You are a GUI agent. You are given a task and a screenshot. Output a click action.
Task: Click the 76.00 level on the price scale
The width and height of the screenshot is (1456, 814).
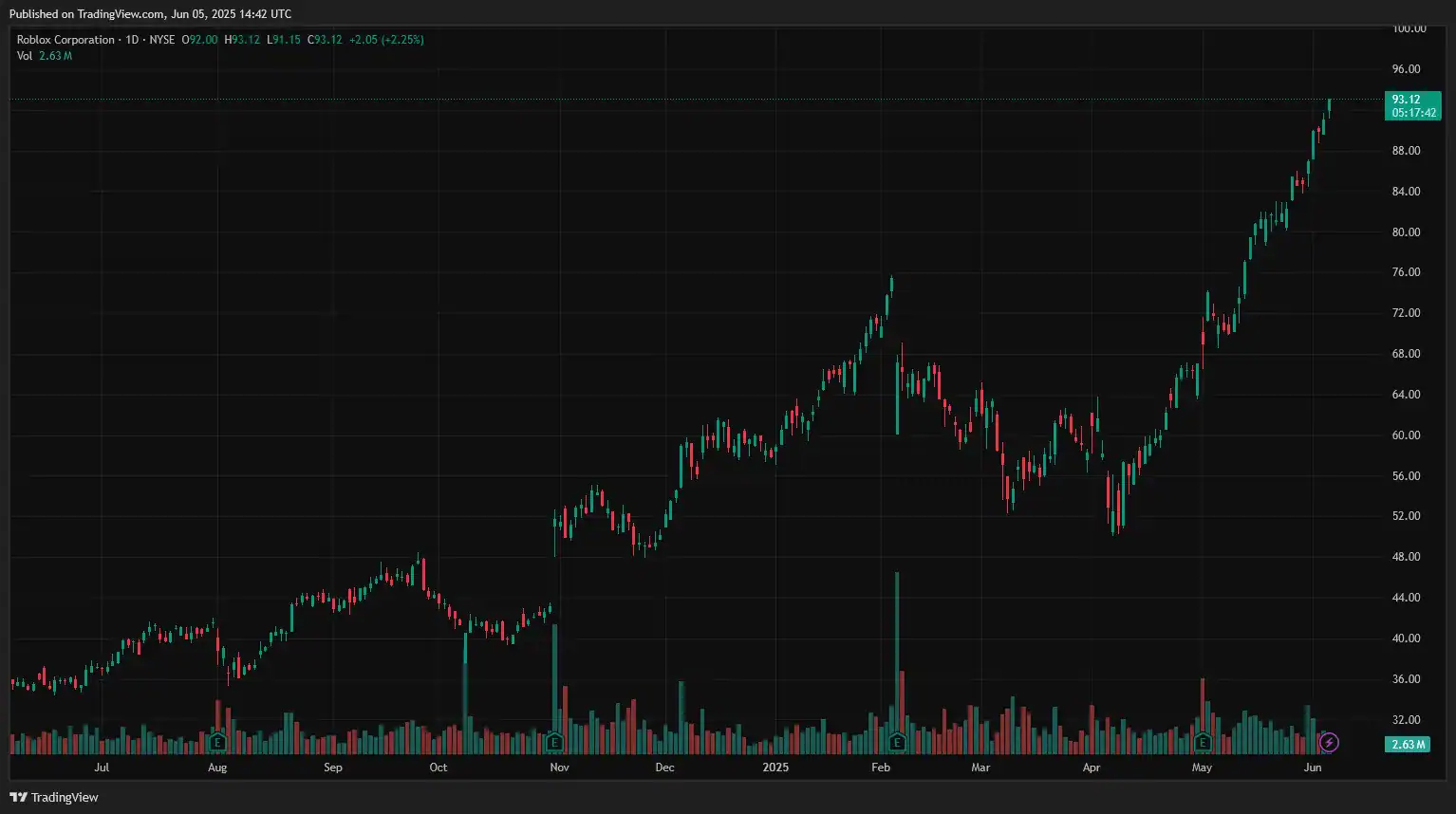pyautogui.click(x=1405, y=272)
